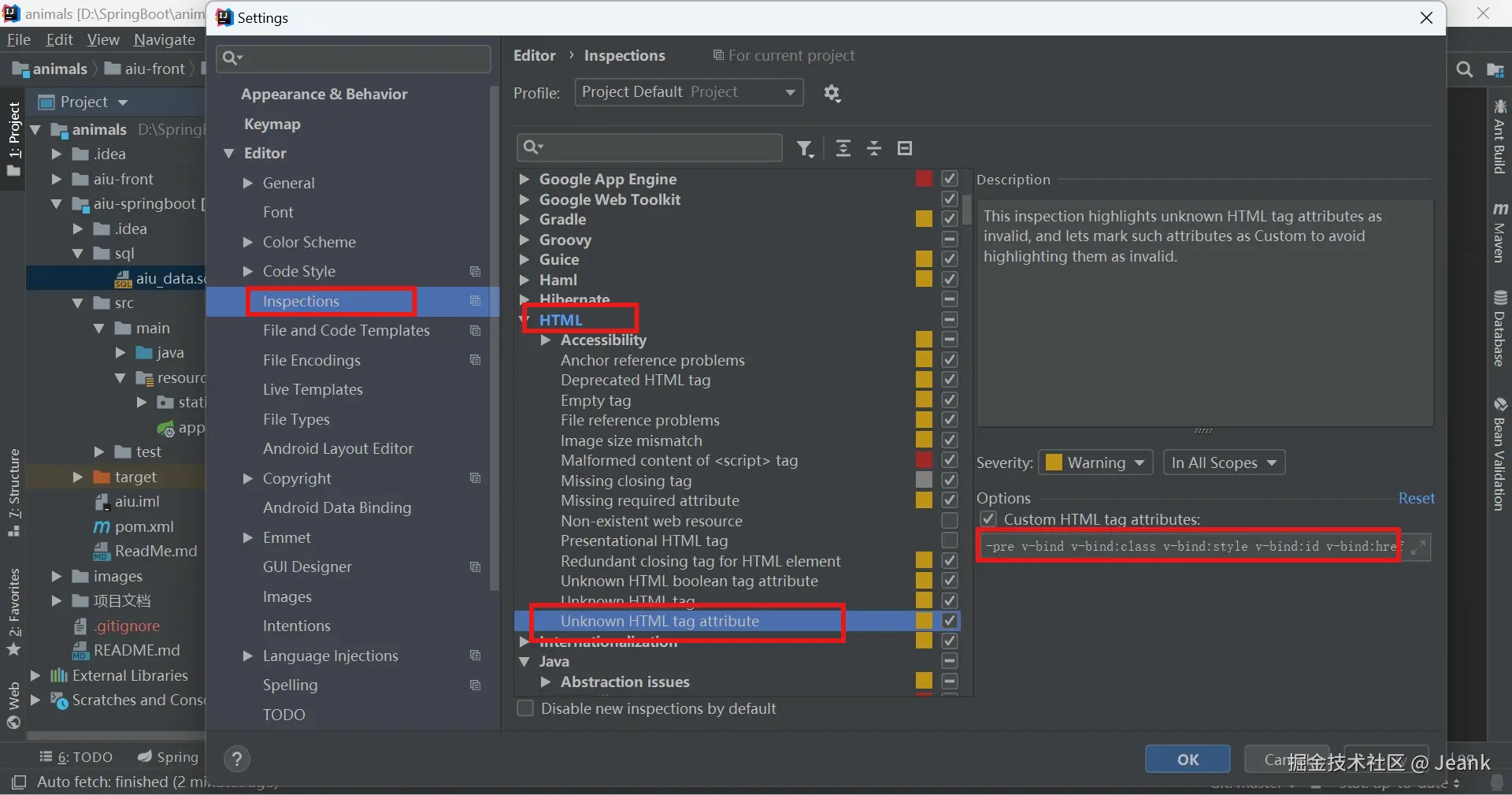1512x795 pixels.
Task: Click the project-level icon beside Spelling
Action: pyautogui.click(x=475, y=685)
